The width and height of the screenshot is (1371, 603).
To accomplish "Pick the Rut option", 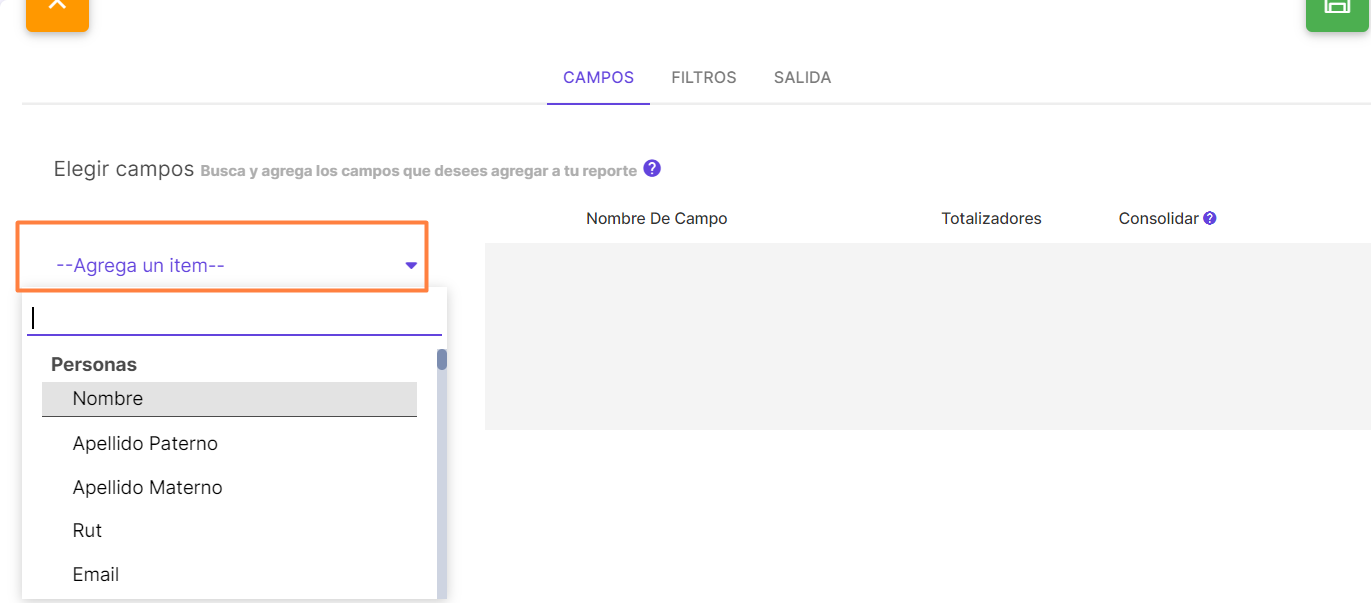I will 229,530.
